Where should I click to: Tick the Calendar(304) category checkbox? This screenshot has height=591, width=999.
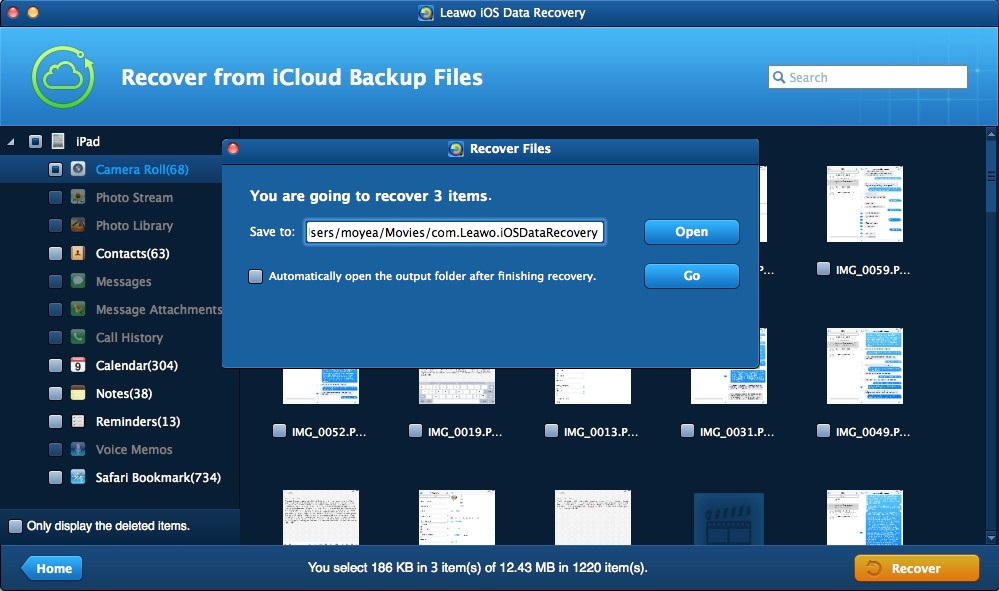(x=56, y=366)
